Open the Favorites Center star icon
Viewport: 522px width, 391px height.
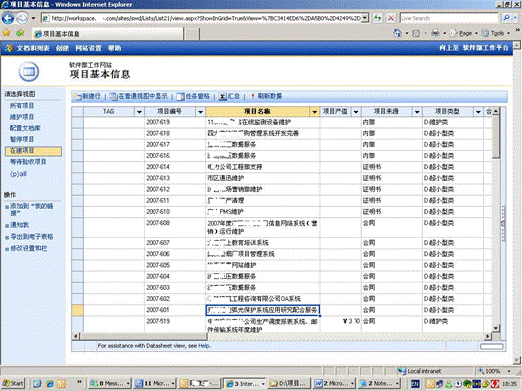pos(6,33)
